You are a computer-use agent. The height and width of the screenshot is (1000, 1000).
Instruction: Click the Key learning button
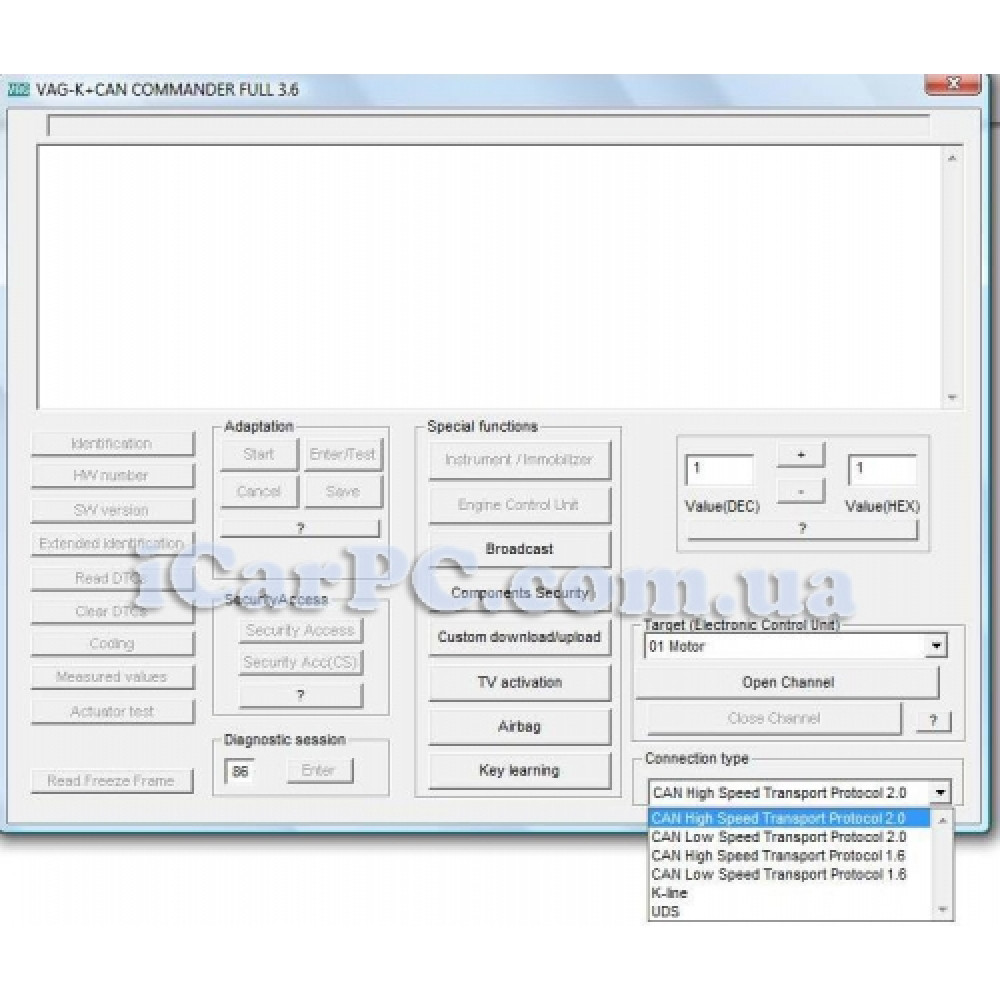(519, 770)
